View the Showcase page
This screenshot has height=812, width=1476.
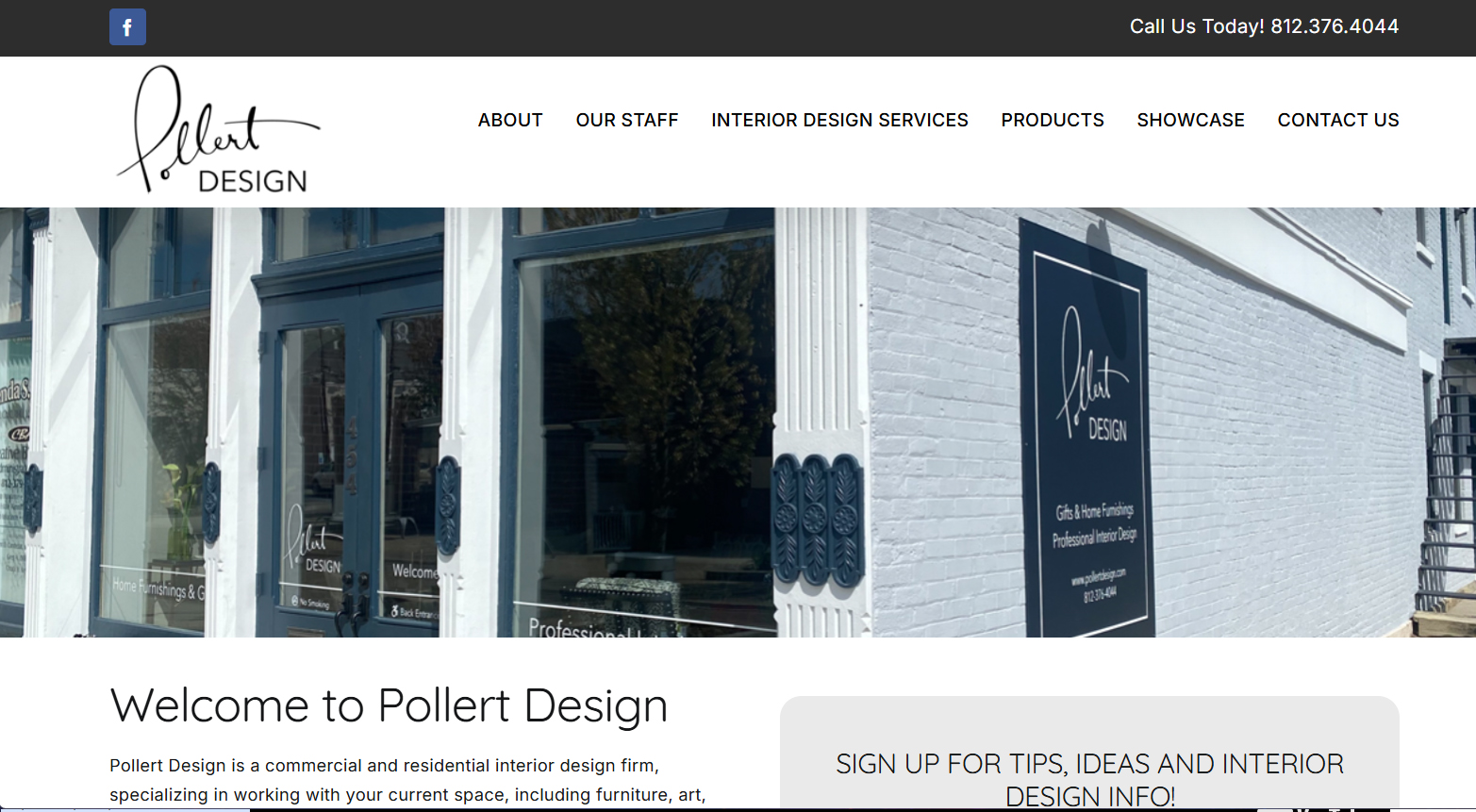(x=1190, y=120)
